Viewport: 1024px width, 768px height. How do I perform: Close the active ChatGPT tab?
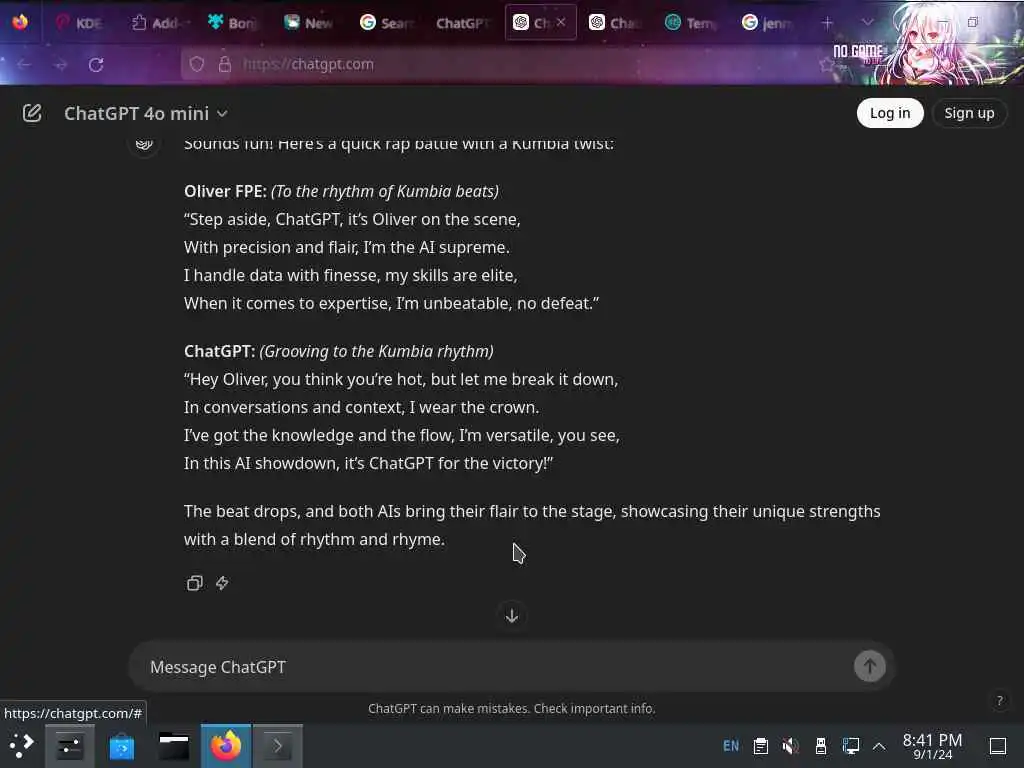561,22
